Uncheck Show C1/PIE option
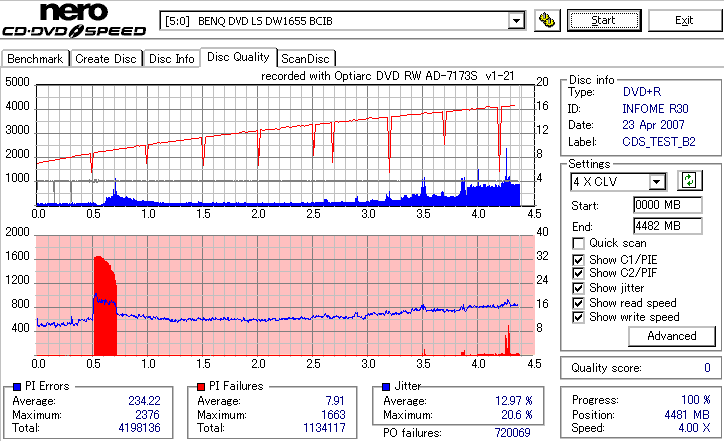The image size is (724, 441). coord(578,260)
